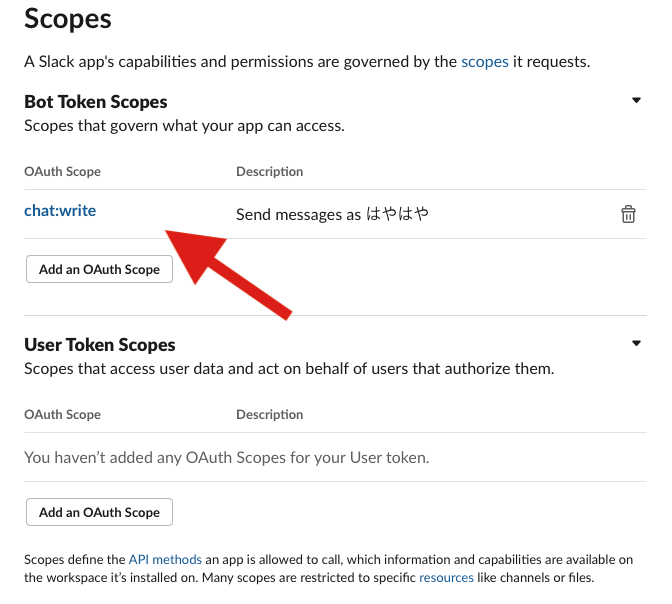Click the "scopes" link in the intro sentence
Screen dimensions: 672x604
[485, 62]
